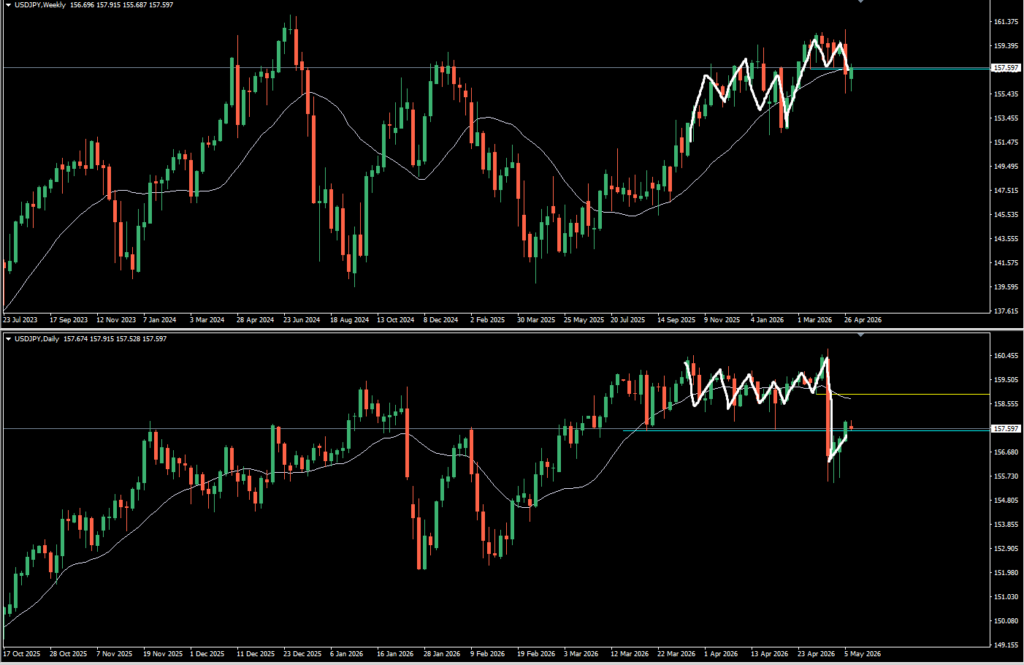
Task: Click the 149.155 level on Daily price scale
Action: pyautogui.click(x=1007, y=645)
